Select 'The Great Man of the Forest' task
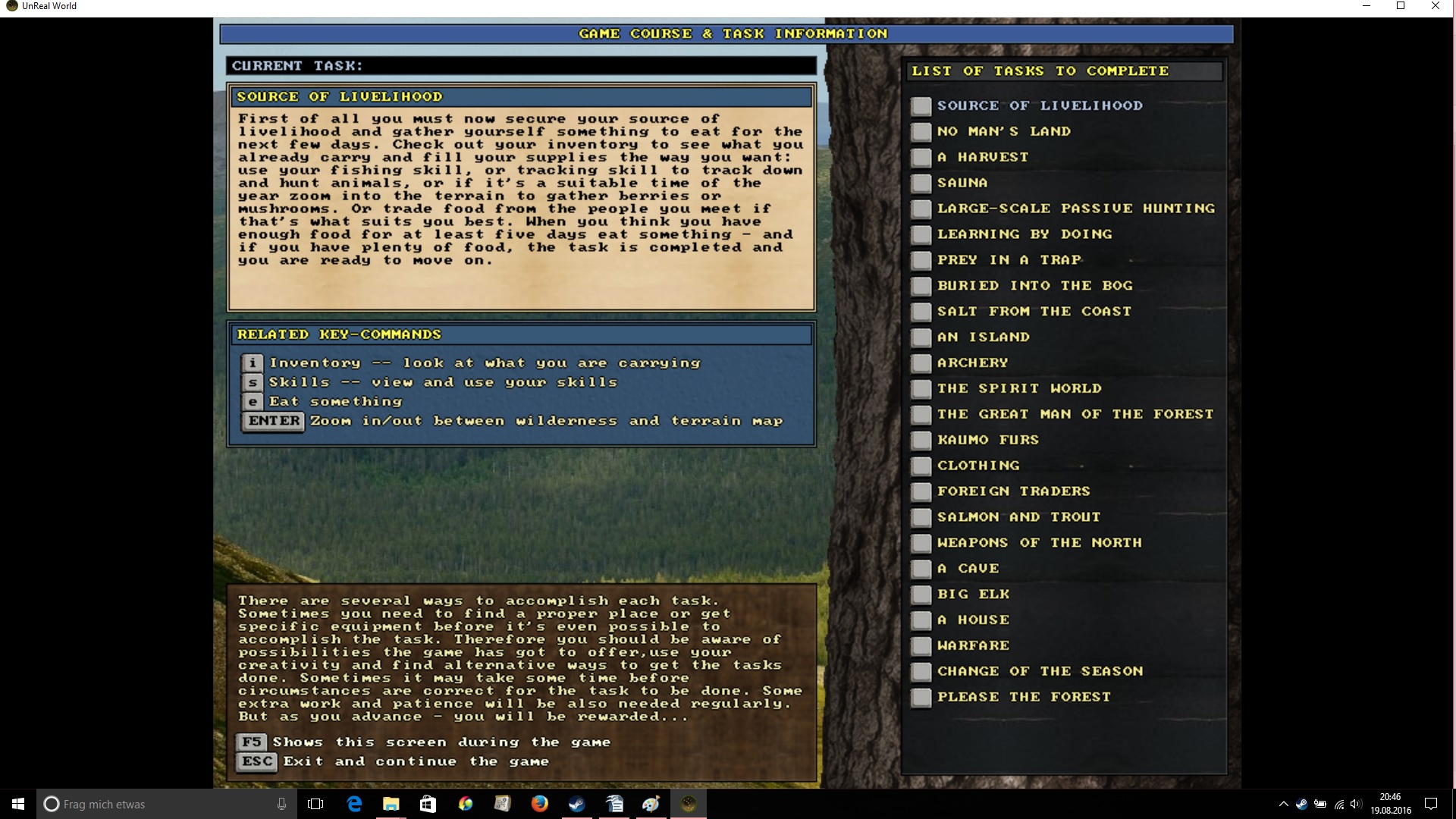 tap(1075, 415)
